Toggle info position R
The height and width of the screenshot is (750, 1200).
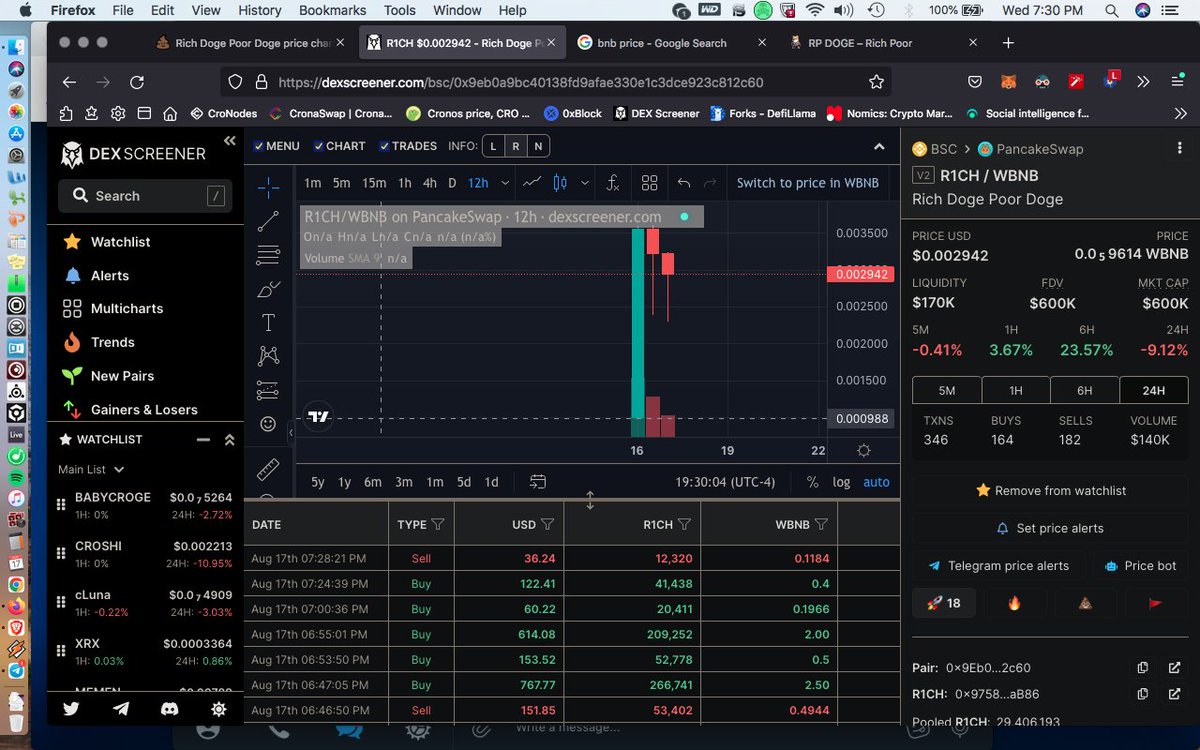(x=516, y=146)
